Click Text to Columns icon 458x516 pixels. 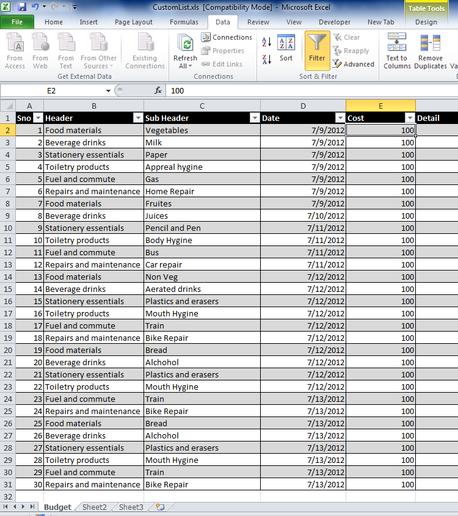(397, 51)
